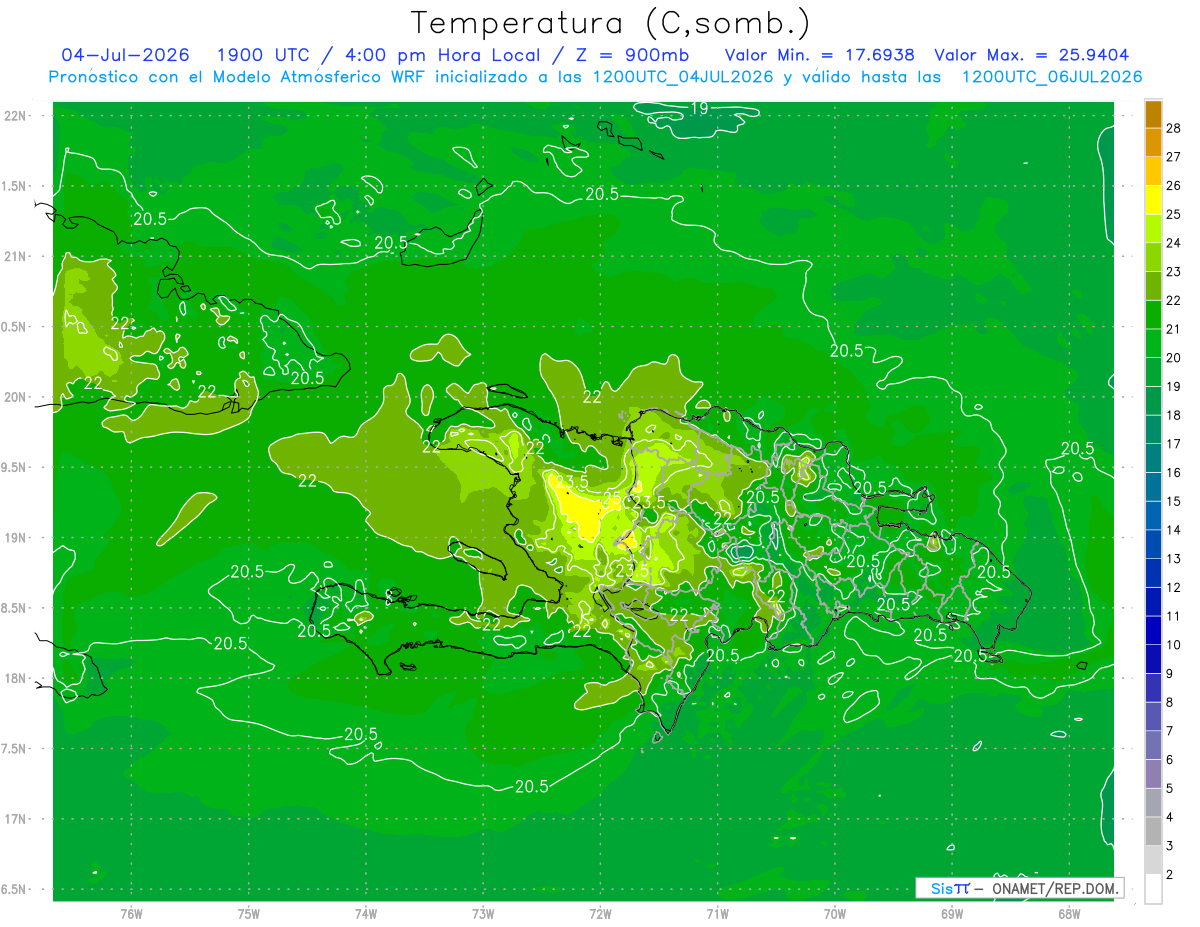1200x927 pixels.
Task: Pick the green swatch between 20 and 21
Action: (x=1153, y=343)
